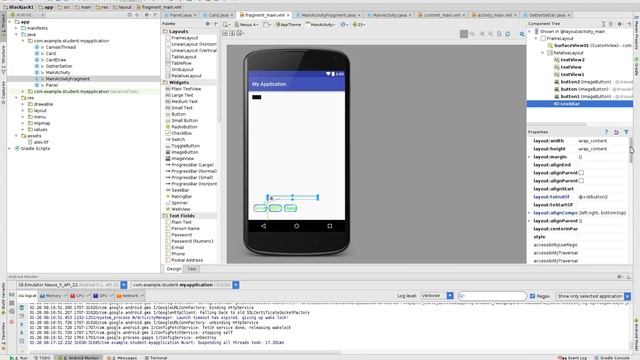Select alex.ttf in the assets folder
This screenshot has width=640, height=360.
point(41,142)
